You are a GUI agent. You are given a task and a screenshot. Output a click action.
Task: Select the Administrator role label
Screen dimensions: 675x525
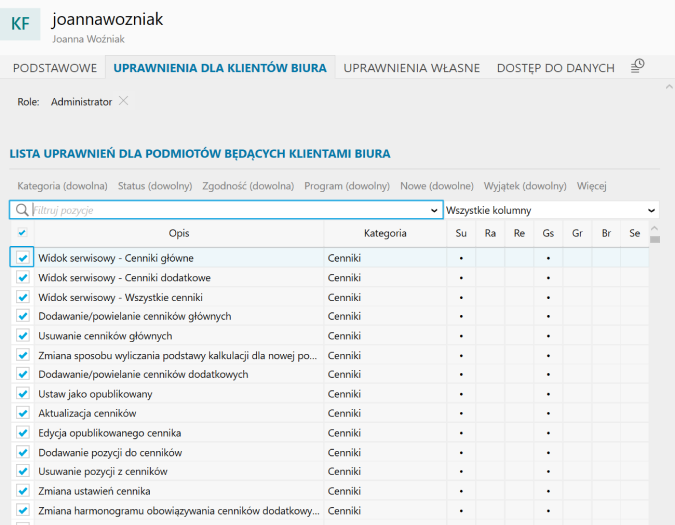click(81, 102)
